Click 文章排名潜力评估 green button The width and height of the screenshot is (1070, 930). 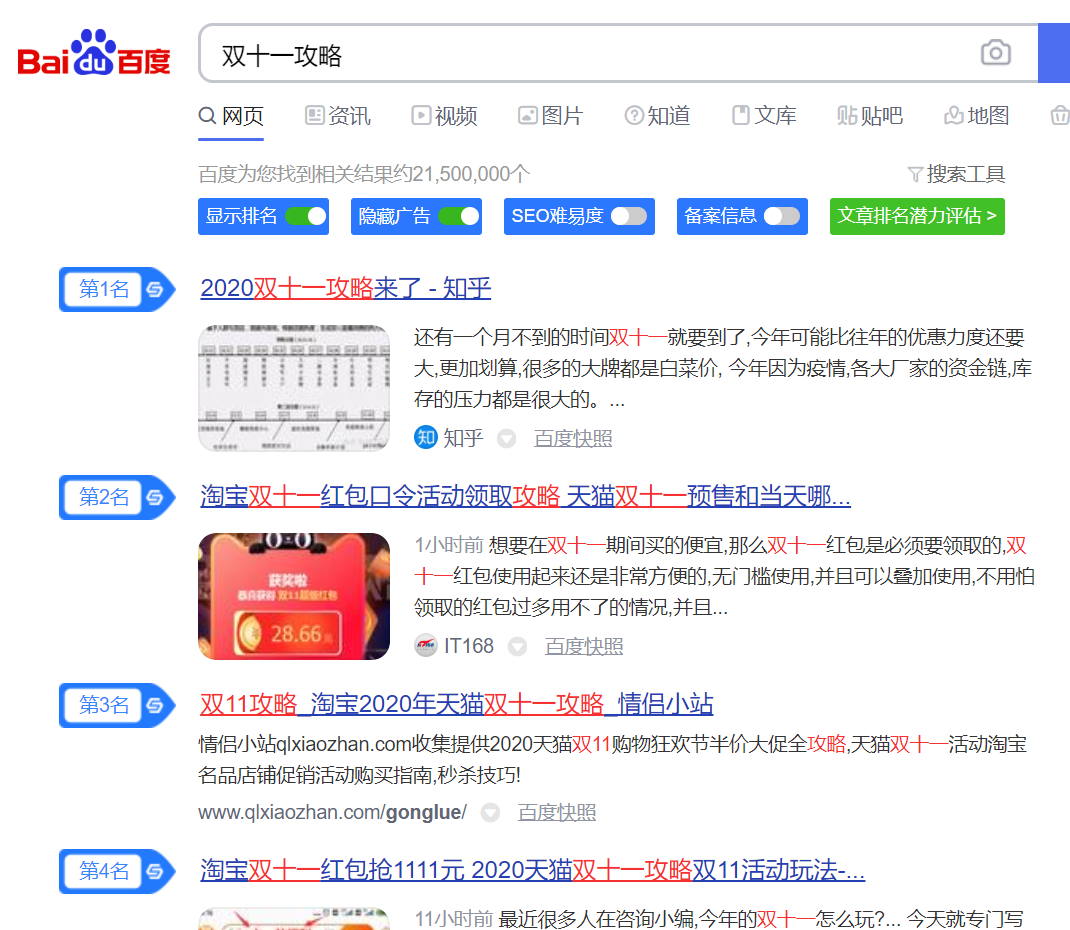917,216
